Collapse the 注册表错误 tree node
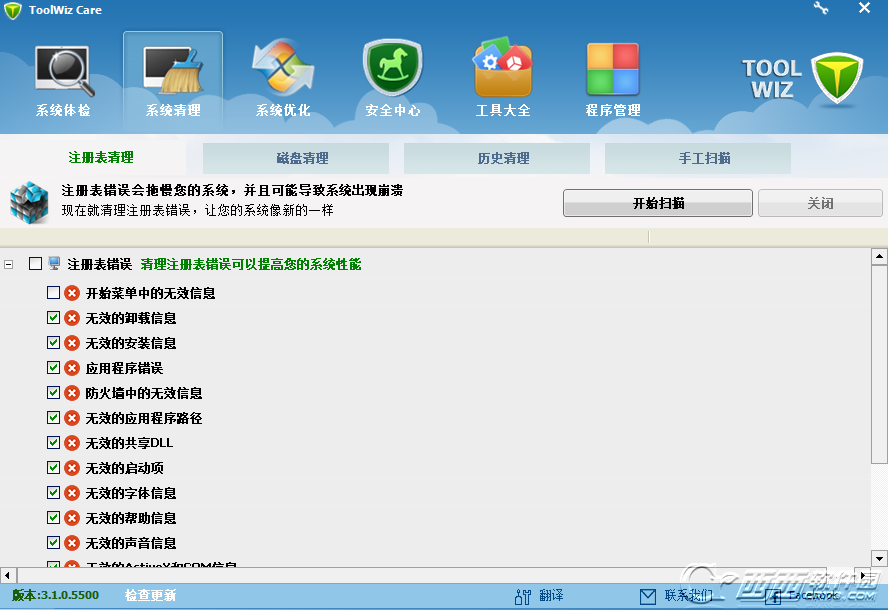888x610 pixels. 8,264
